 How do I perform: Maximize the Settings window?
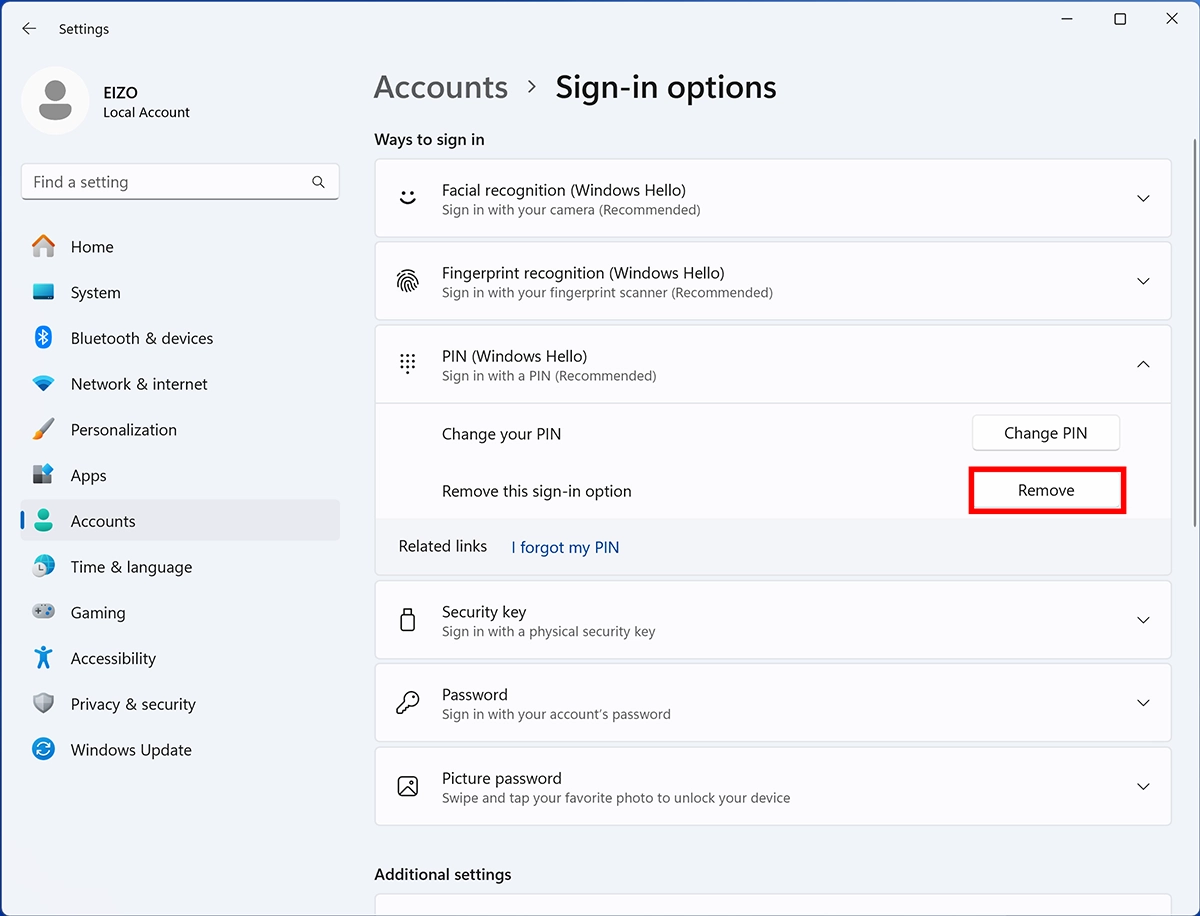1120,19
